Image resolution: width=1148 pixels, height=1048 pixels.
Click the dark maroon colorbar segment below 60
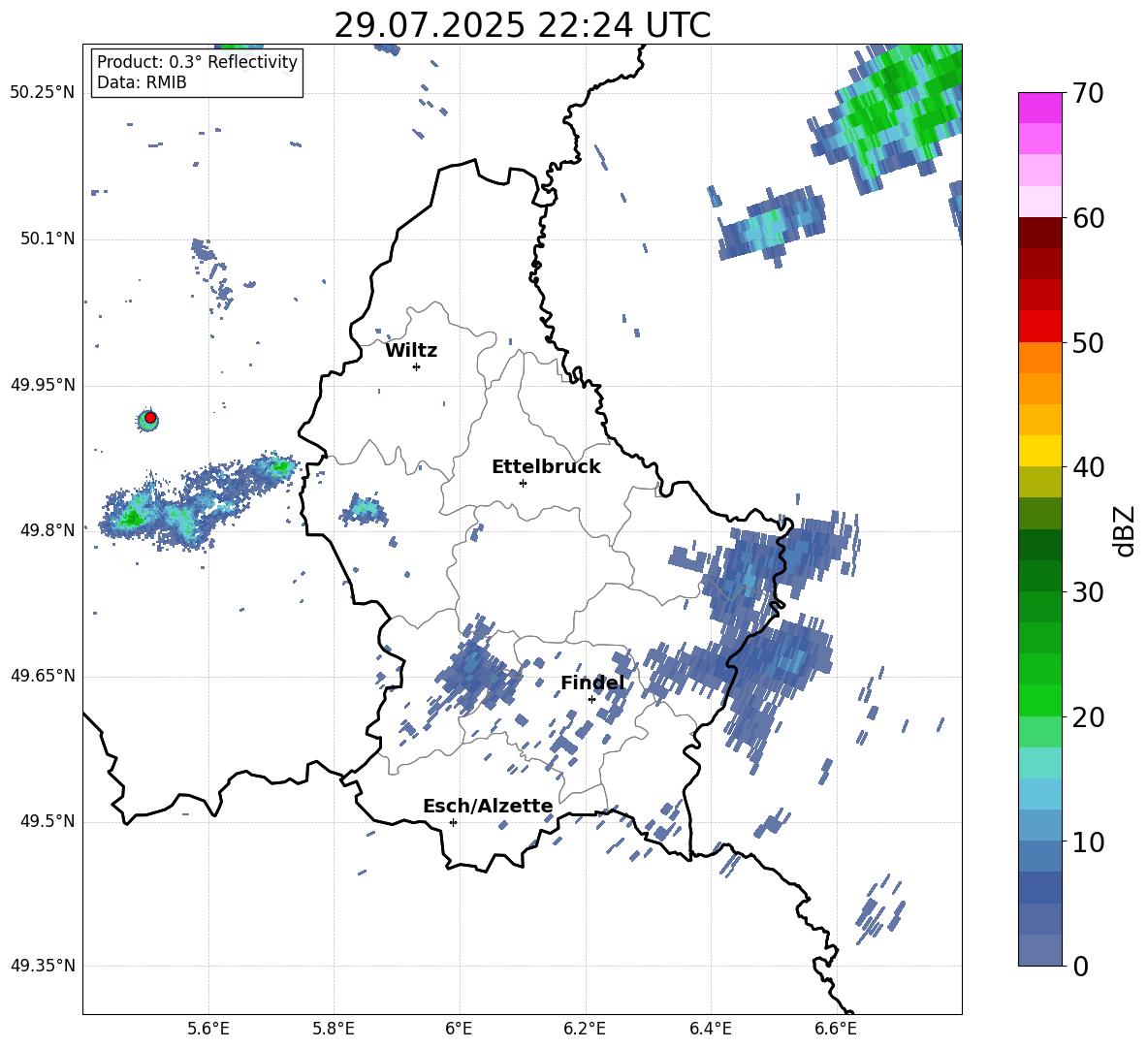pos(1039,233)
